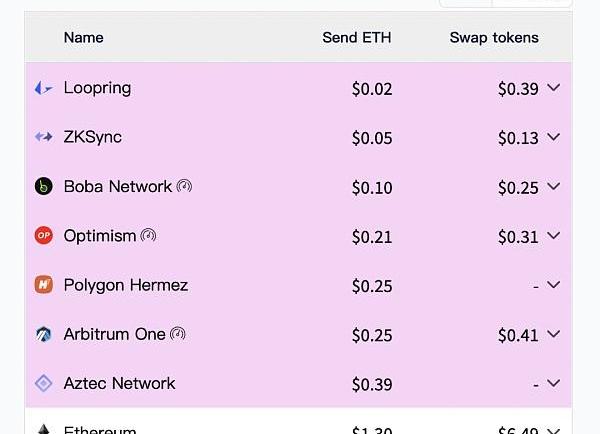Click the Loopring logo icon
This screenshot has height=434, width=600.
tap(43, 88)
